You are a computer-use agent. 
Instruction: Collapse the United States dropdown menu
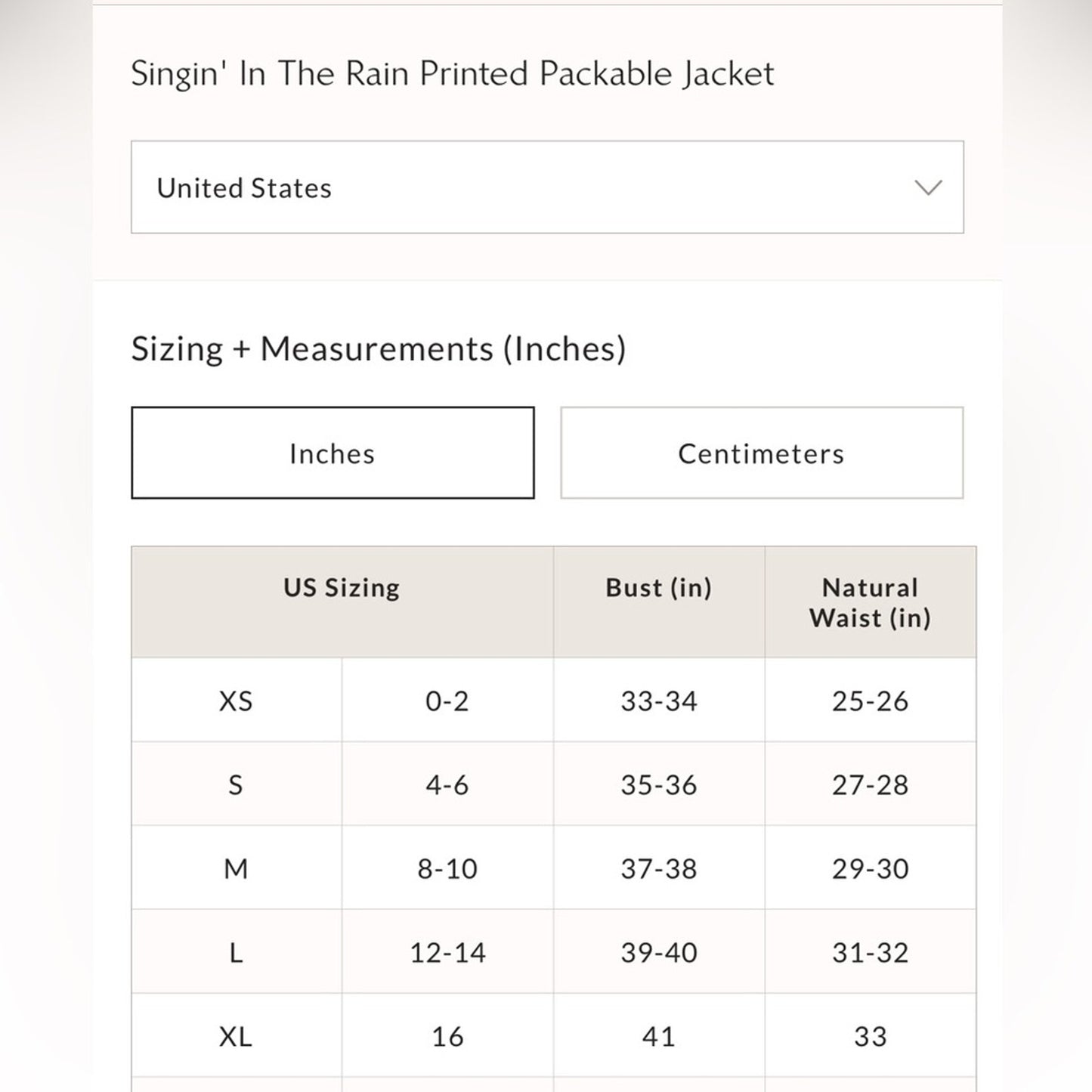546,187
